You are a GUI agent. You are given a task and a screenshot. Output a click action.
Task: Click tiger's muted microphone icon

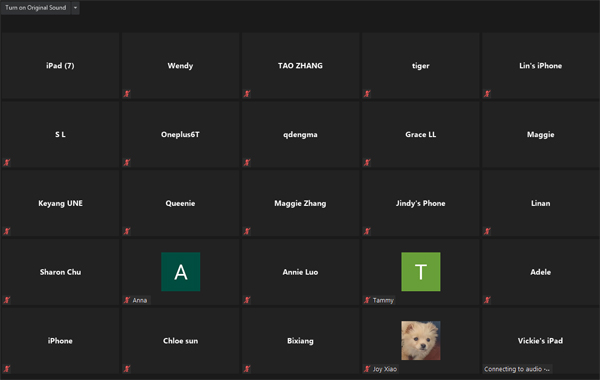coord(367,94)
